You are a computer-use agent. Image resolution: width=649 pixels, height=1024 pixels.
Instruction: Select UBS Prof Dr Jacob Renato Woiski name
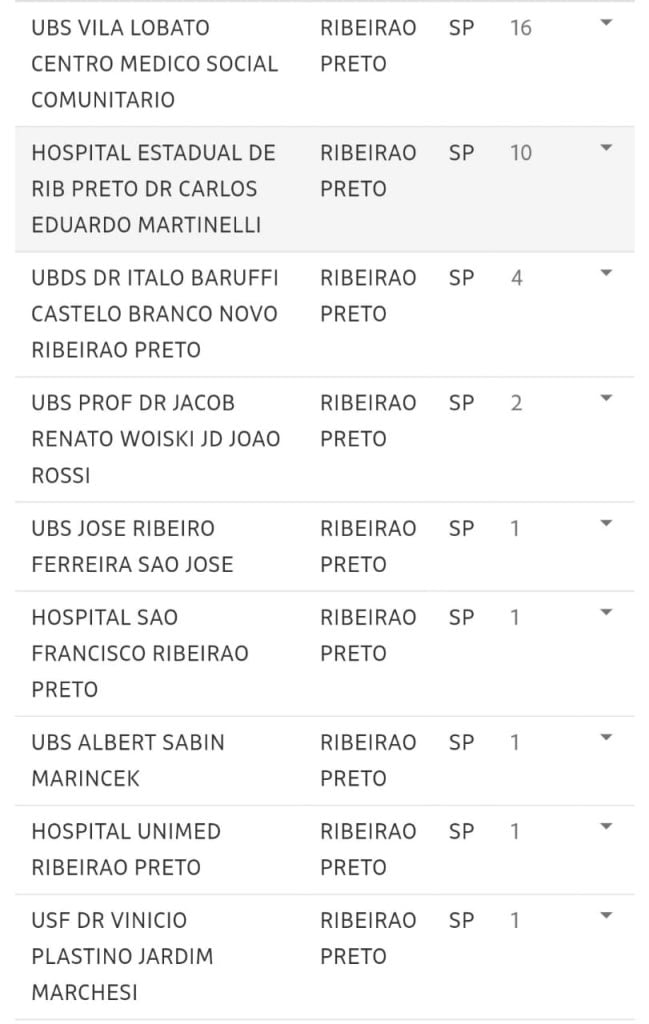(155, 439)
